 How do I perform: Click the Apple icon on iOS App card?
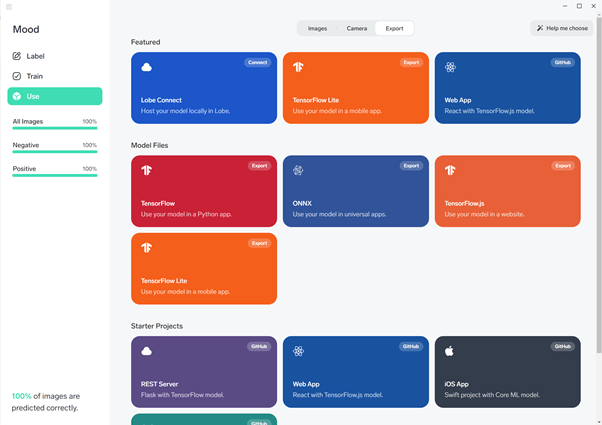pyautogui.click(x=451, y=352)
